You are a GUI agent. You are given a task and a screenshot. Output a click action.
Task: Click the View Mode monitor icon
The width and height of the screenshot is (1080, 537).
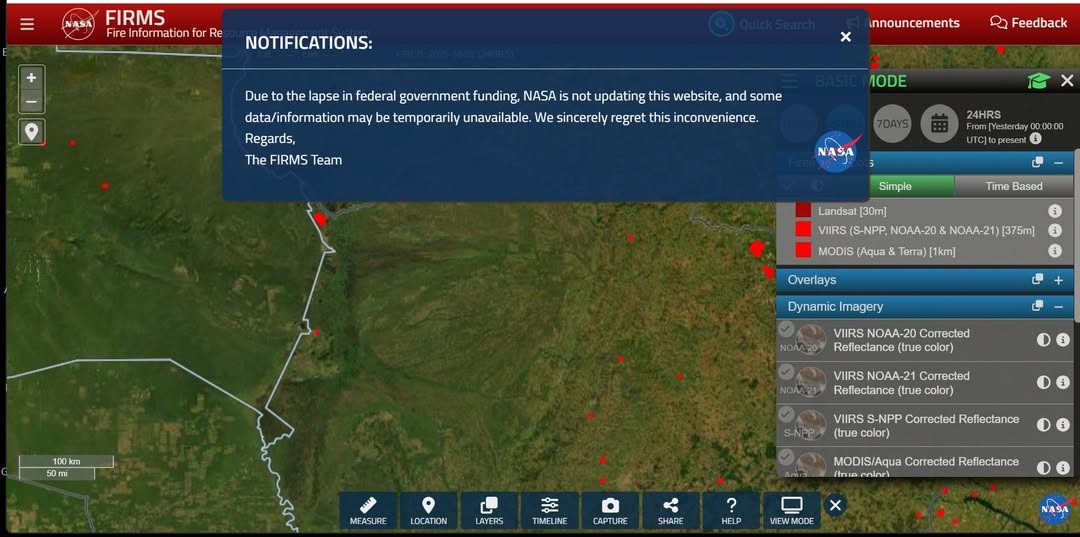coord(792,510)
